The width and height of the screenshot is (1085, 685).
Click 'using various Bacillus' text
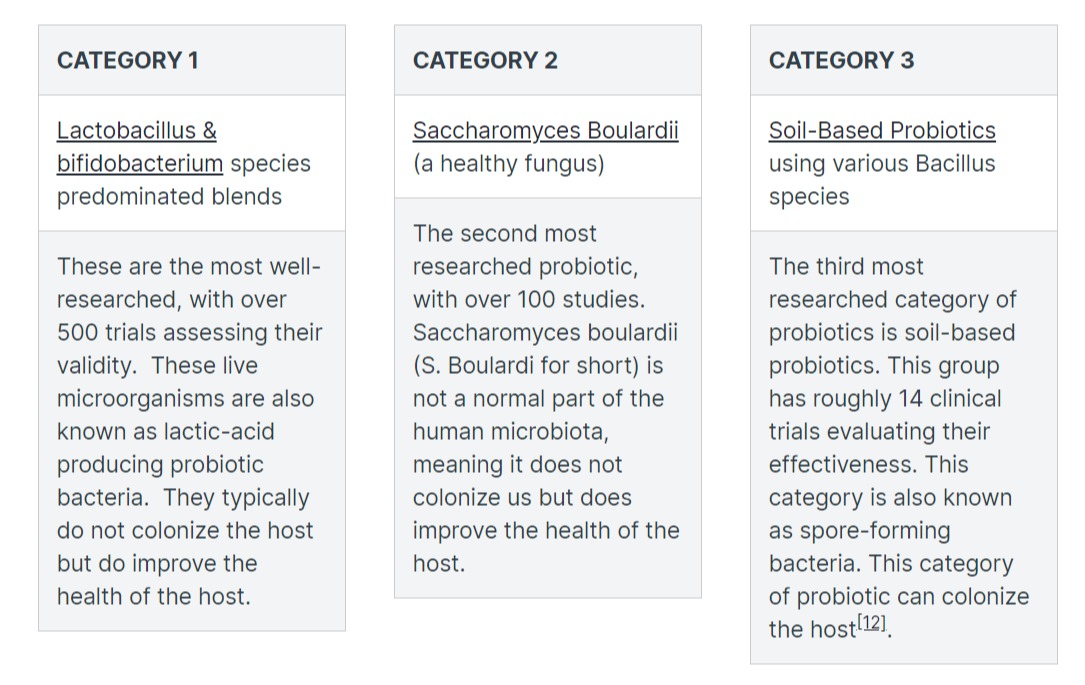882,163
